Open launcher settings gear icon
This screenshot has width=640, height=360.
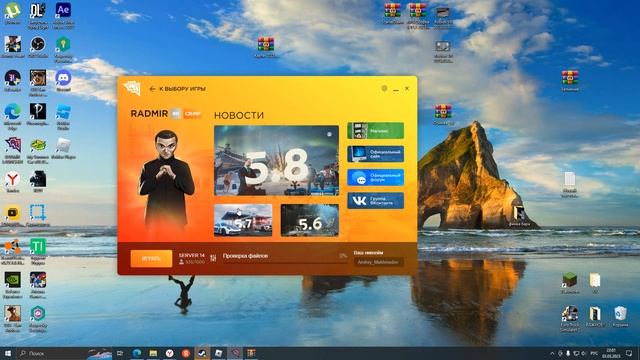(384, 88)
